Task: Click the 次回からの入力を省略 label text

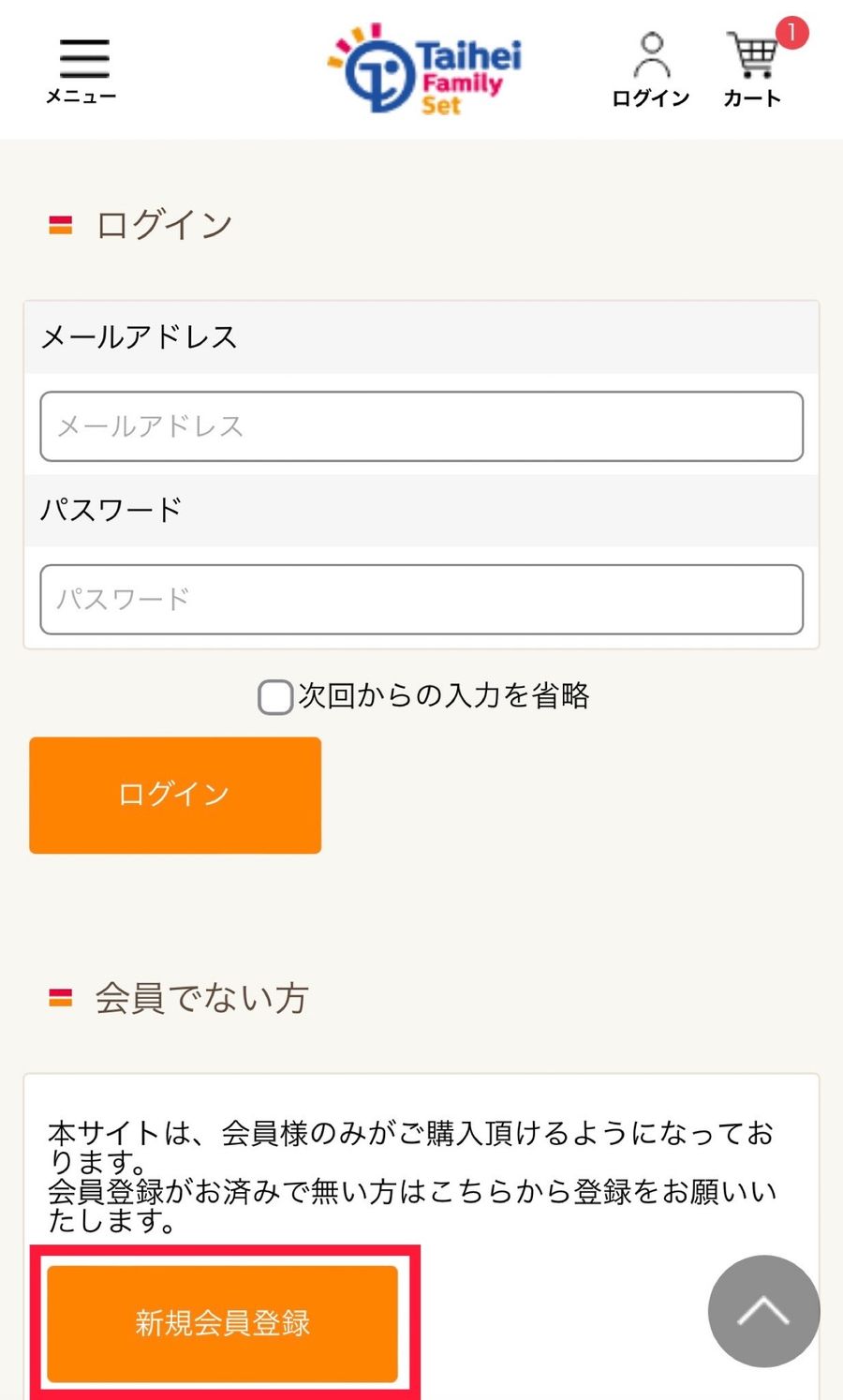Action: pyautogui.click(x=444, y=695)
